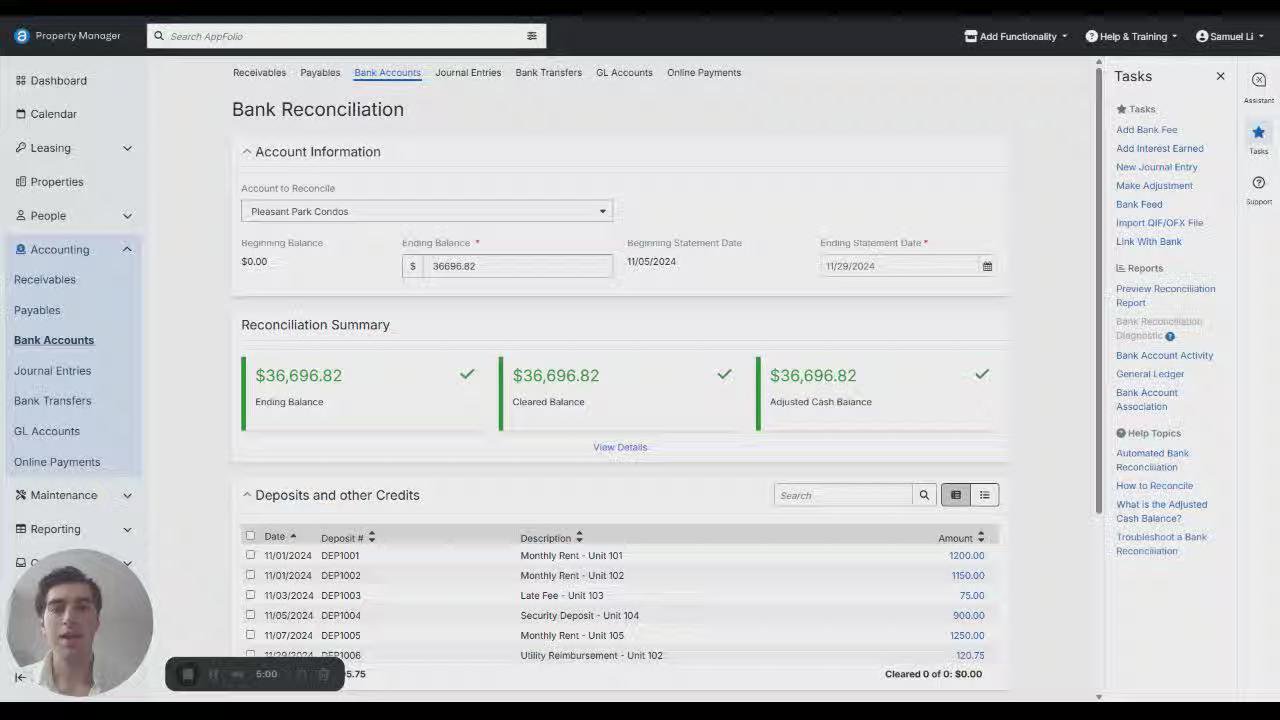Switch to the Bank Transfers top tab
Viewport: 1280px width, 720px height.
(x=548, y=72)
